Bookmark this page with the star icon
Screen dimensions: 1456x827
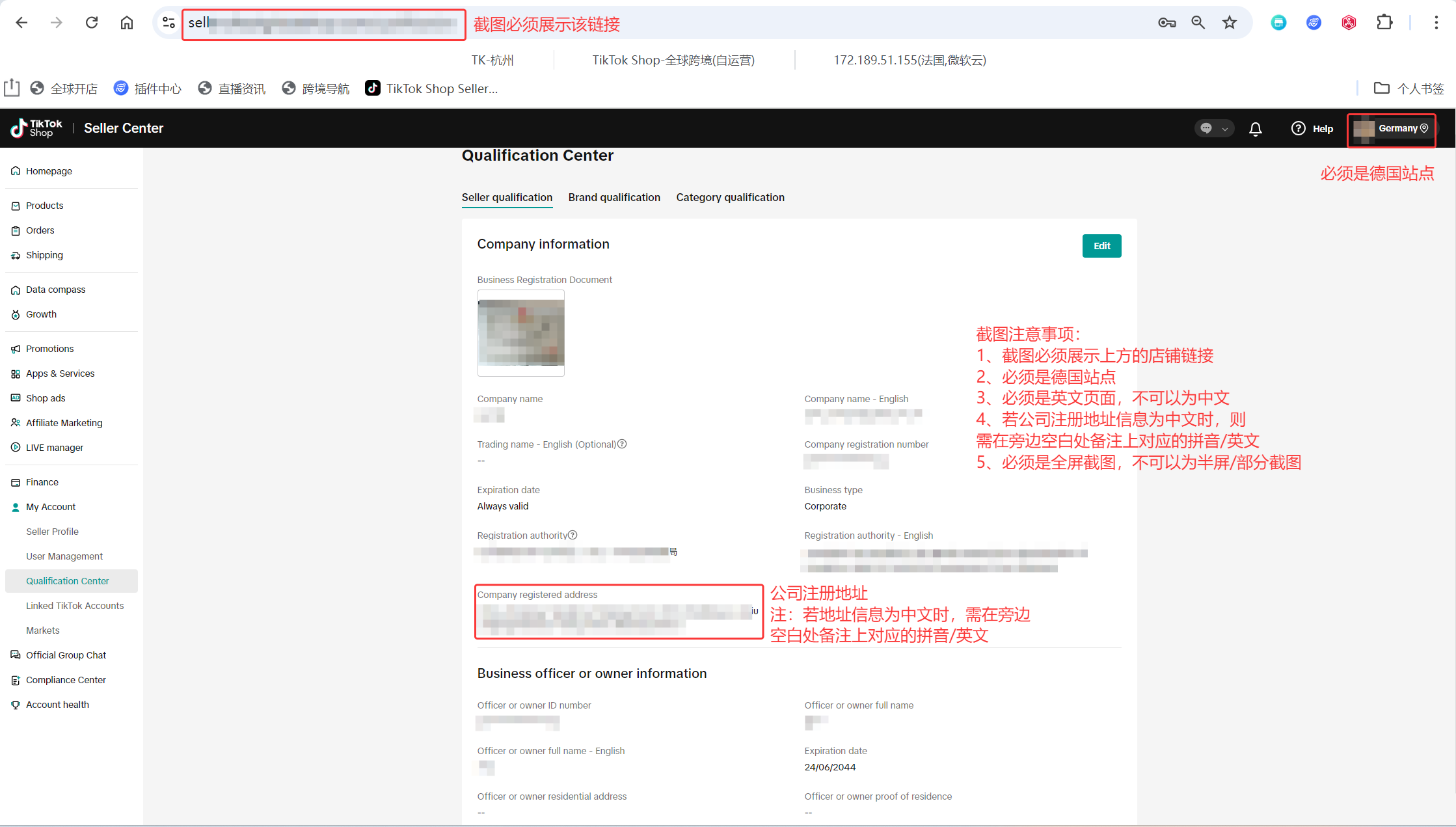[1229, 23]
